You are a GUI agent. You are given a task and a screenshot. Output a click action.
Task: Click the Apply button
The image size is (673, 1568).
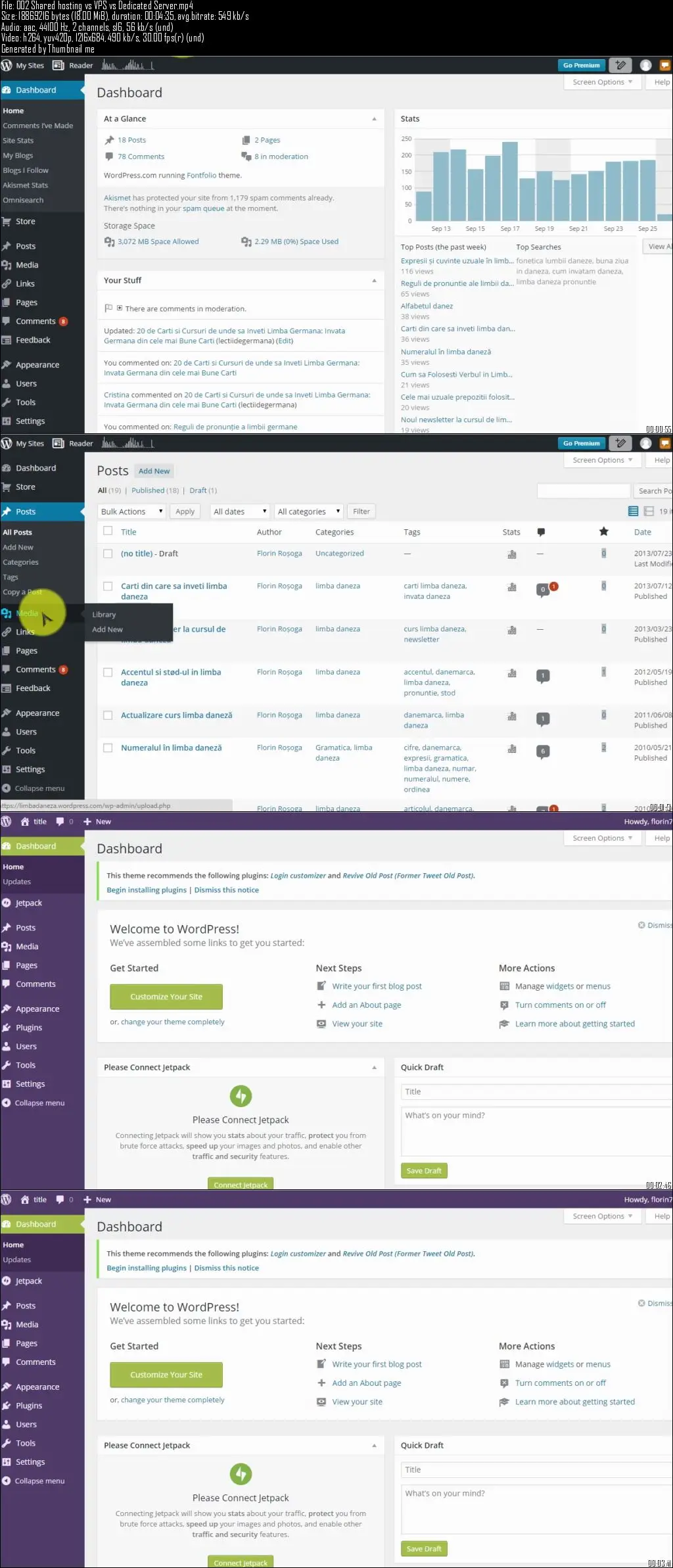click(x=185, y=511)
